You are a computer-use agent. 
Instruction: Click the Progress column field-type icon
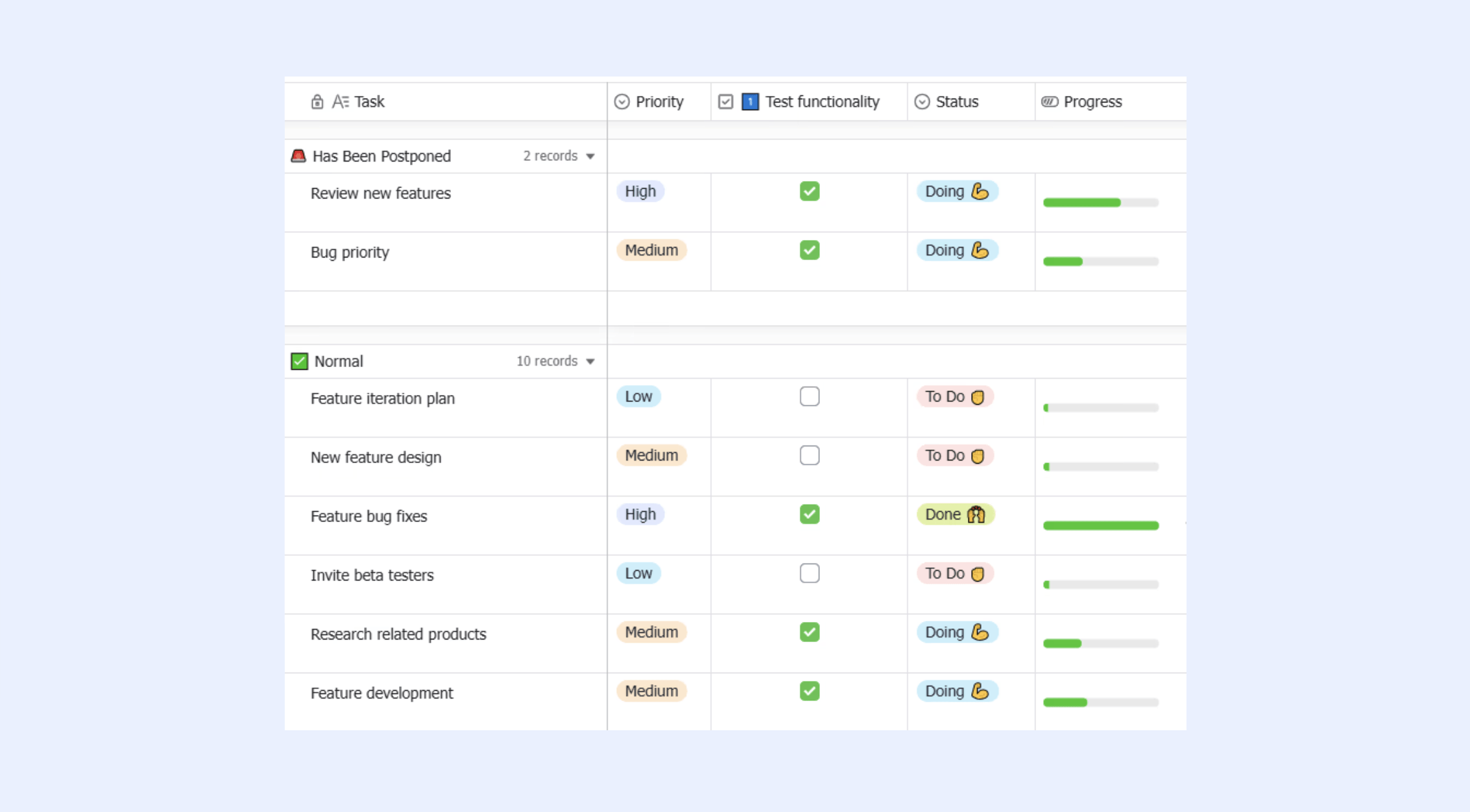tap(1050, 102)
